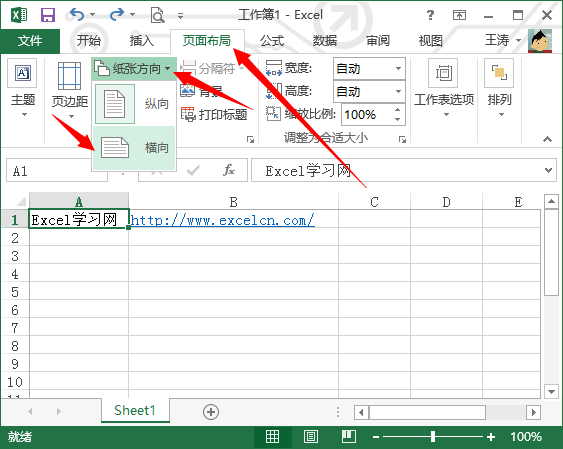Click the formula bar text Excel学习网

tap(308, 170)
